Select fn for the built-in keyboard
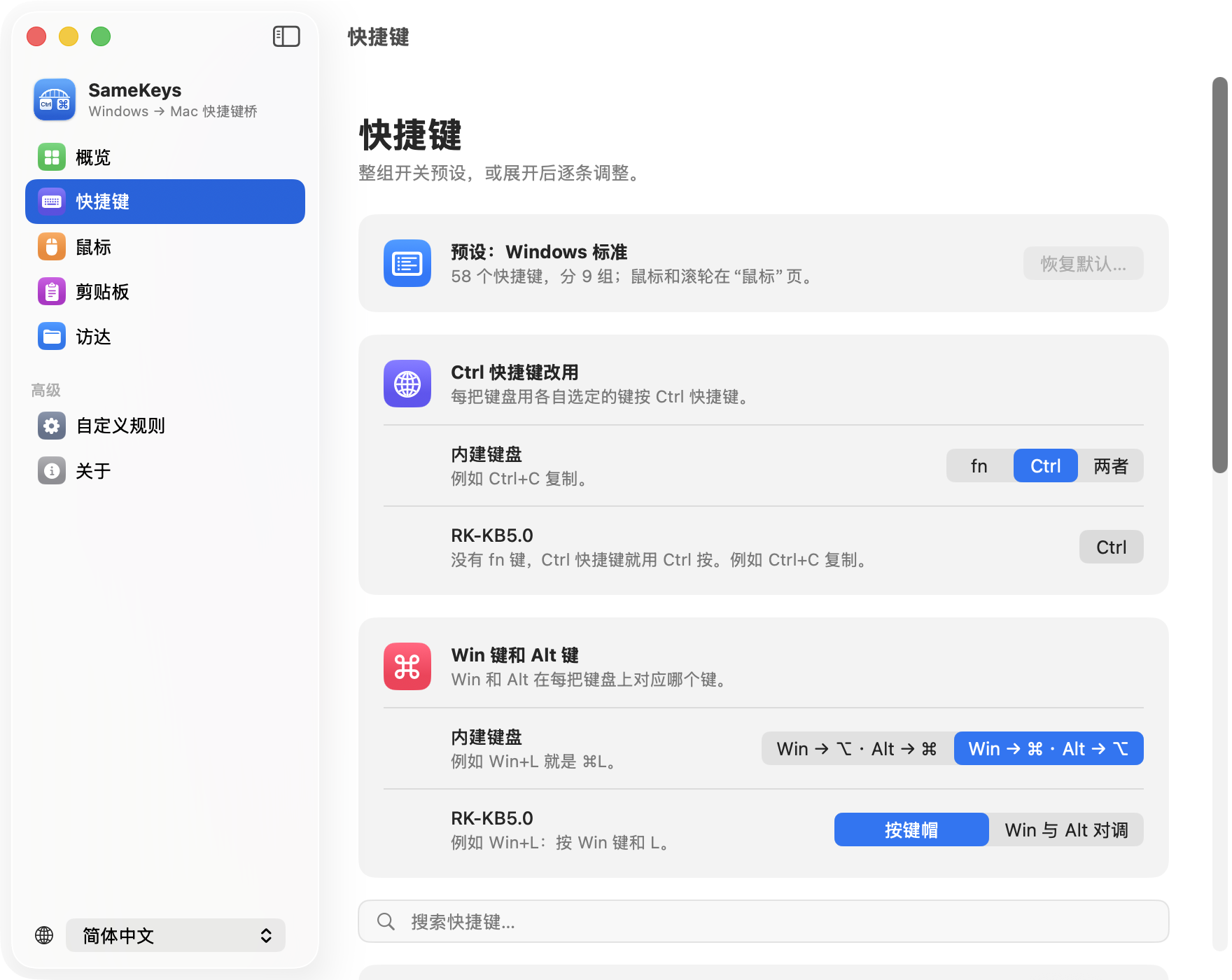The height and width of the screenshot is (980, 1232). [x=979, y=465]
